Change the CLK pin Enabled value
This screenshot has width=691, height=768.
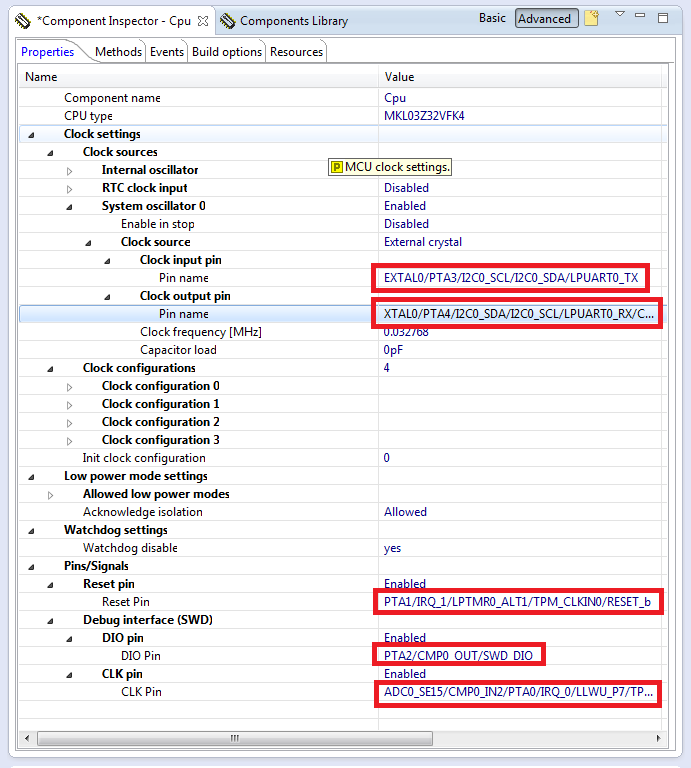[x=405, y=674]
